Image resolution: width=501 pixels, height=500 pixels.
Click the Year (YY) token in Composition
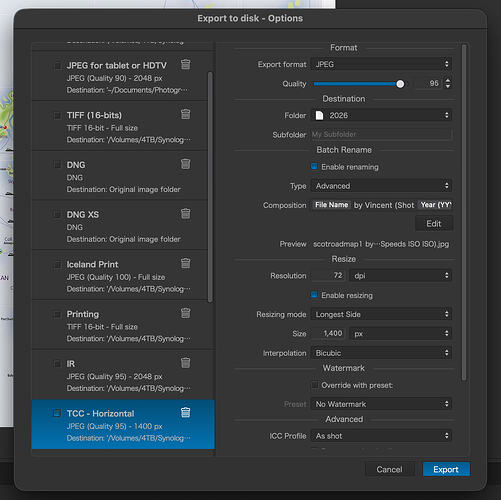(435, 205)
